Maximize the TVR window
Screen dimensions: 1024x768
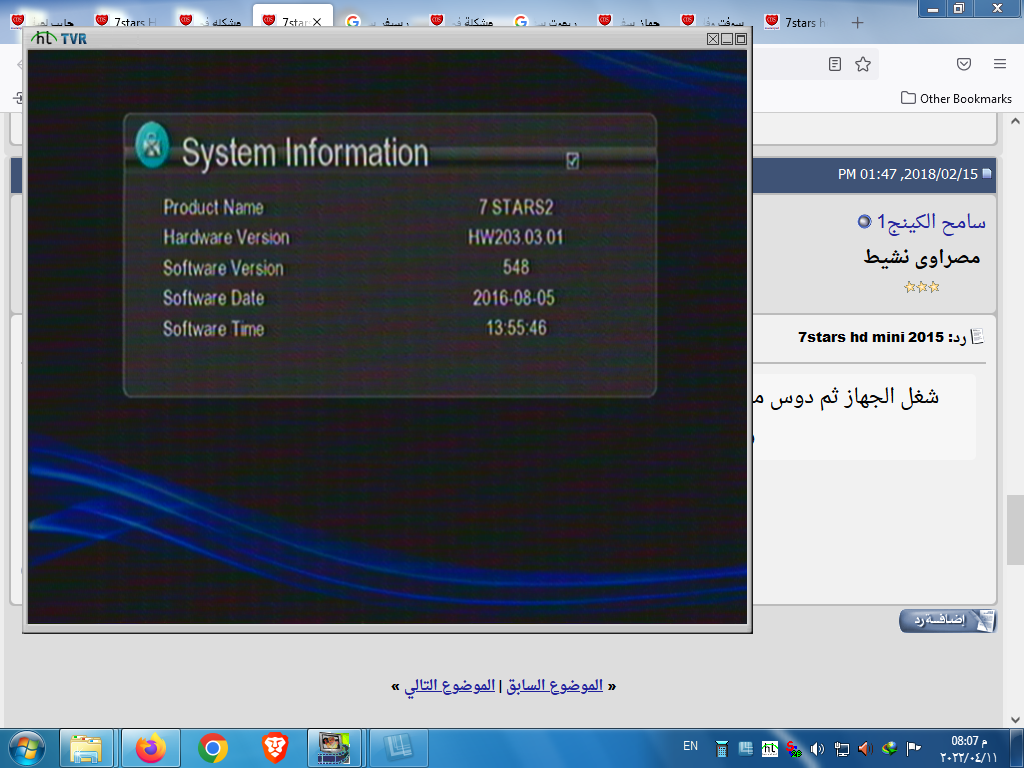(741, 39)
